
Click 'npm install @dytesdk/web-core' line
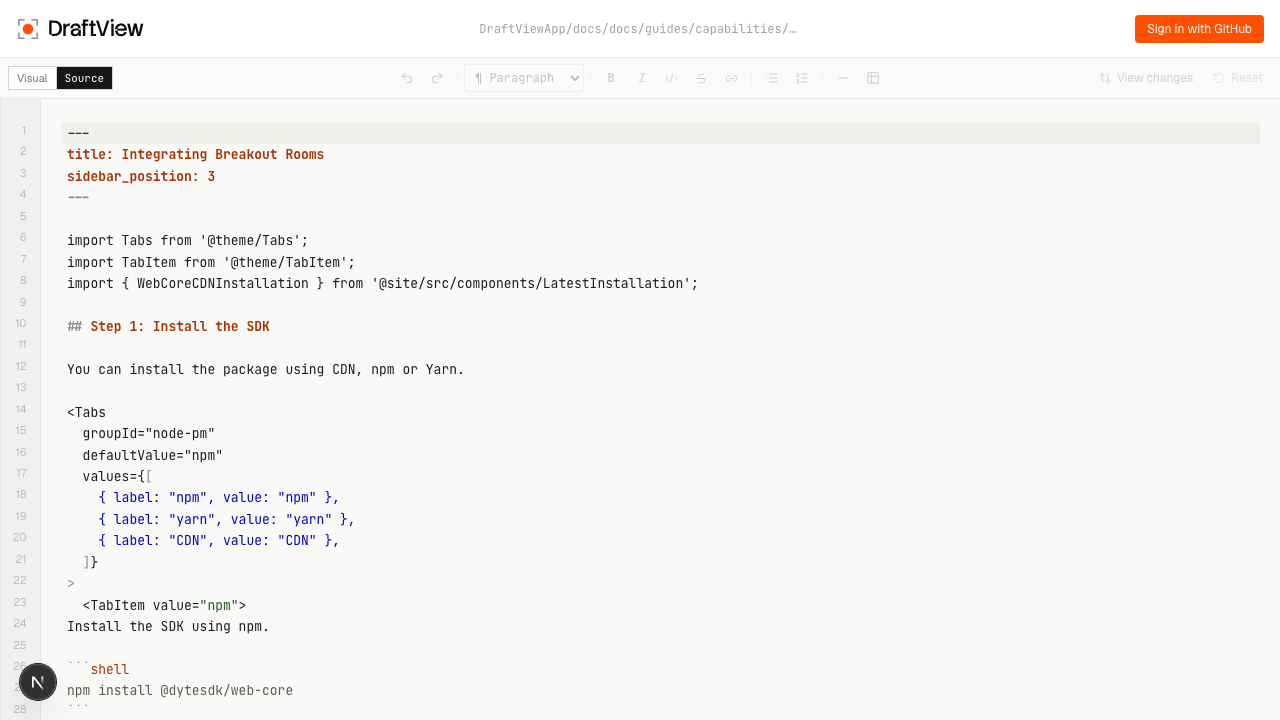[180, 691]
